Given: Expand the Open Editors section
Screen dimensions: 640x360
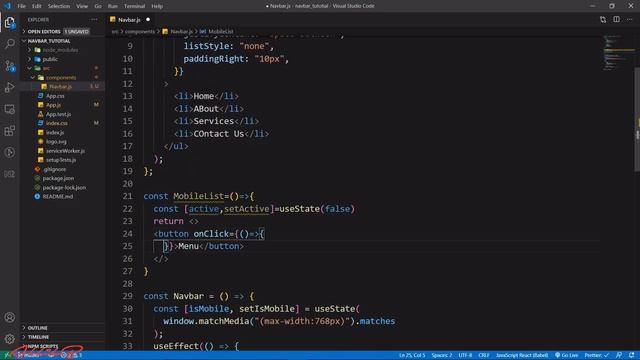Looking at the screenshot, I should tap(62, 31).
